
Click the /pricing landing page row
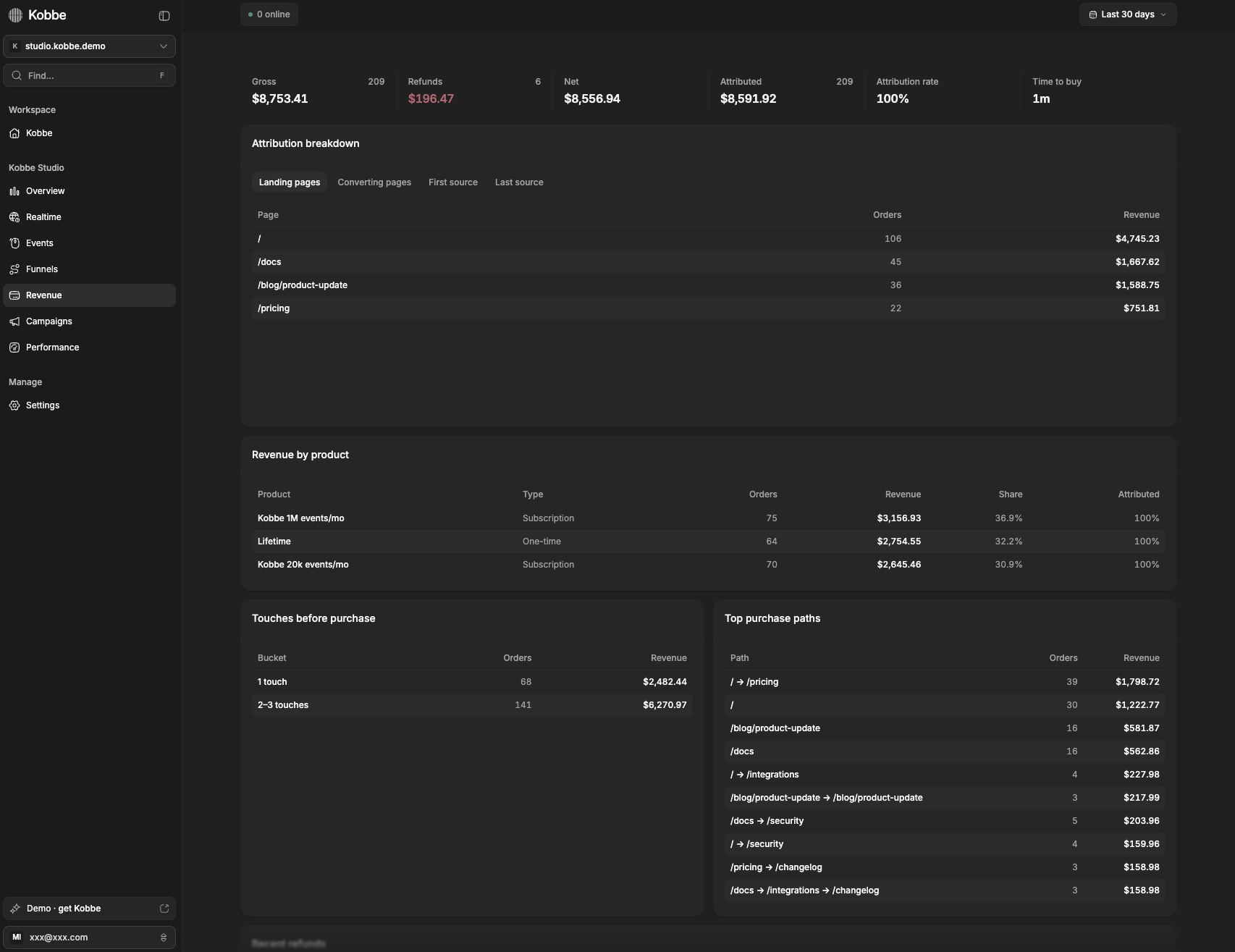708,308
